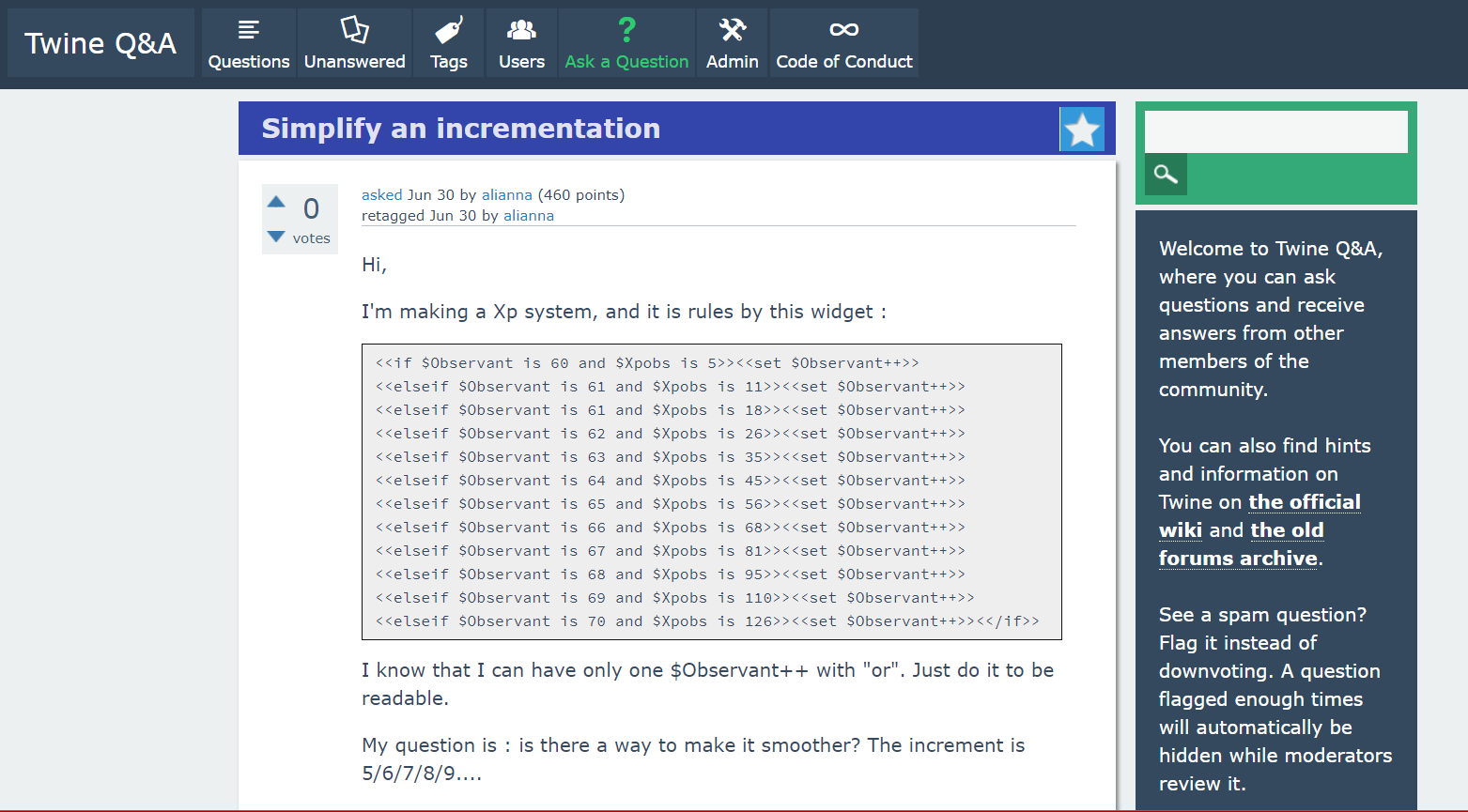The height and width of the screenshot is (812, 1468).
Task: Click the 'asked' link under the title
Action: tap(382, 195)
